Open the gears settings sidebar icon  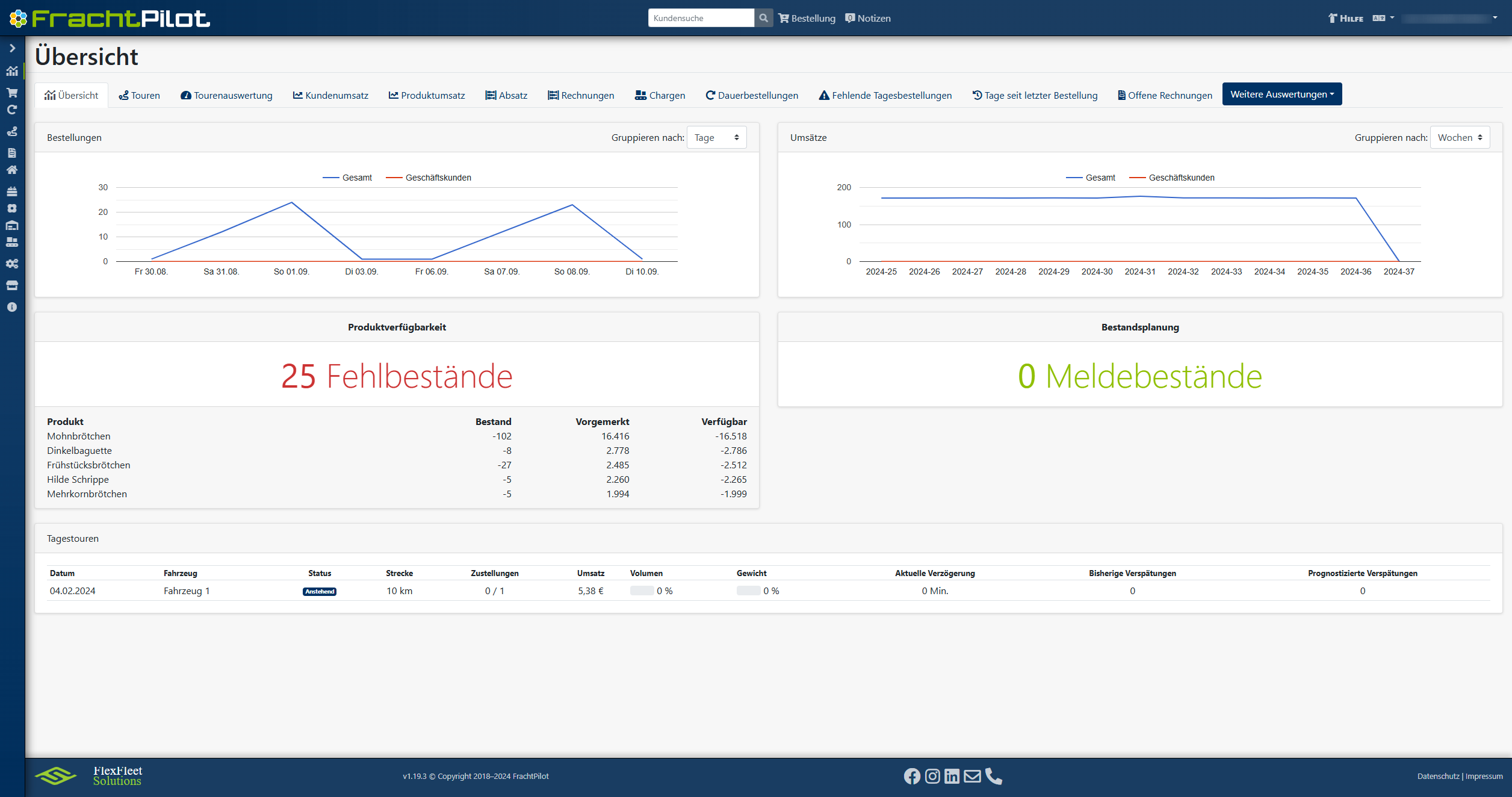click(x=12, y=264)
